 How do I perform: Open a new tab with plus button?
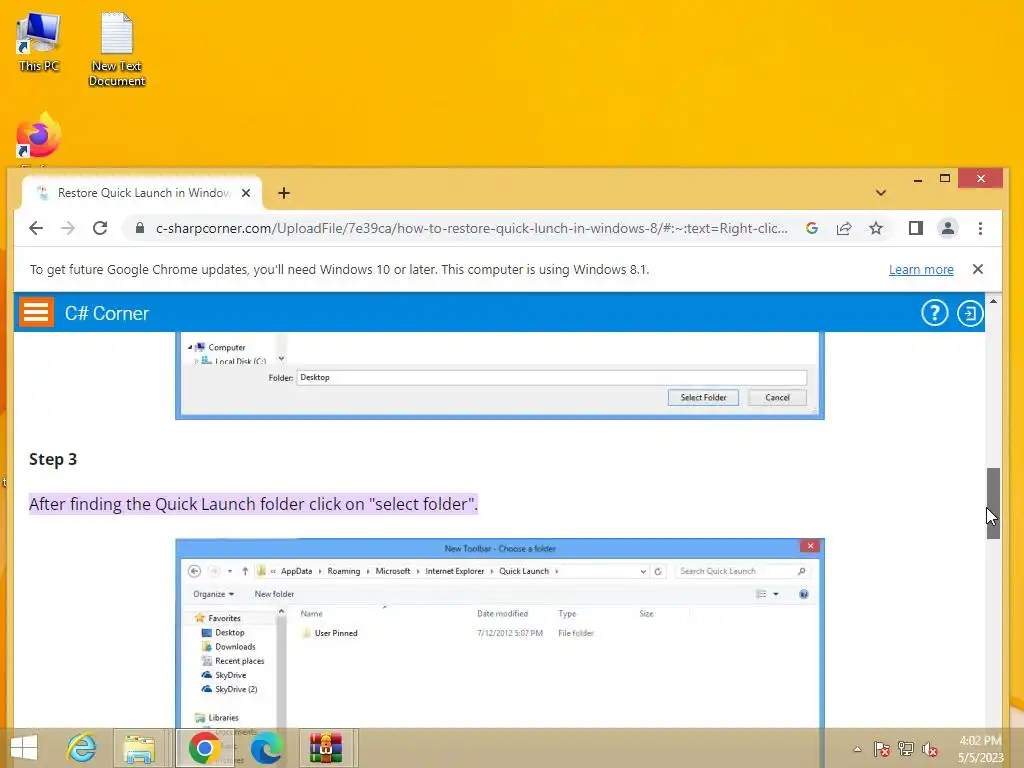pos(283,193)
